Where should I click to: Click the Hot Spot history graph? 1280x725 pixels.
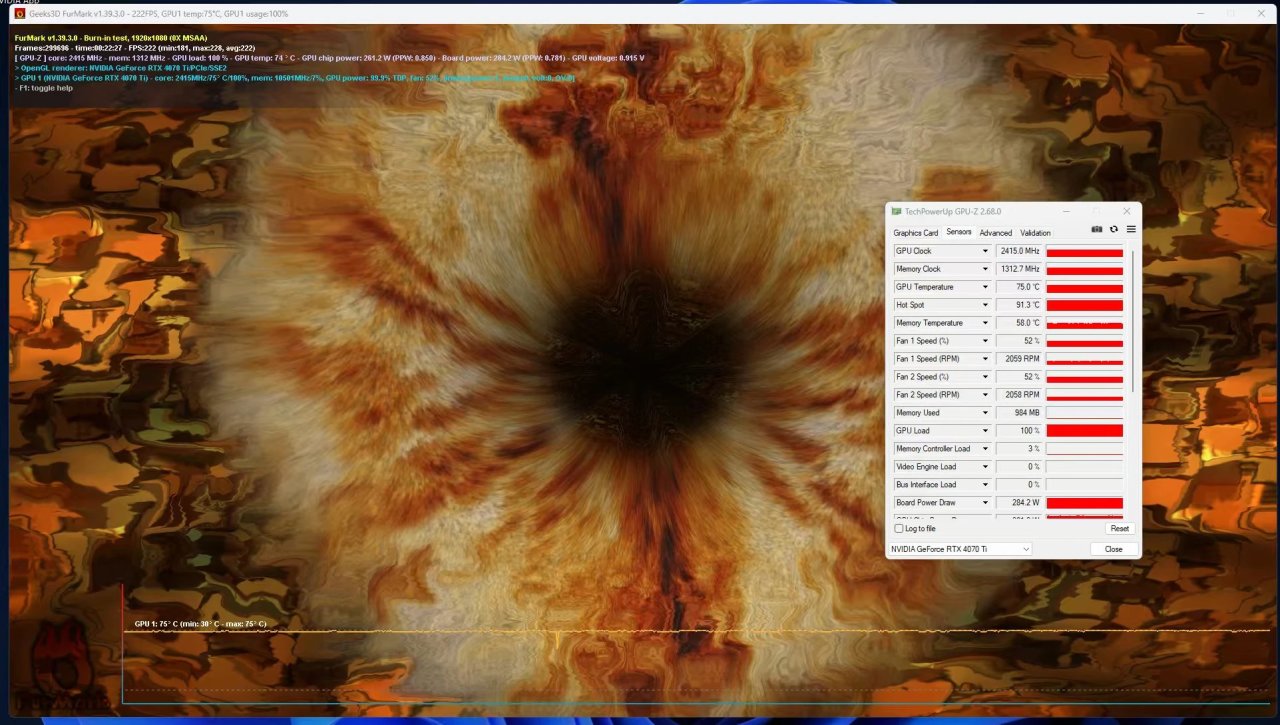(1084, 305)
